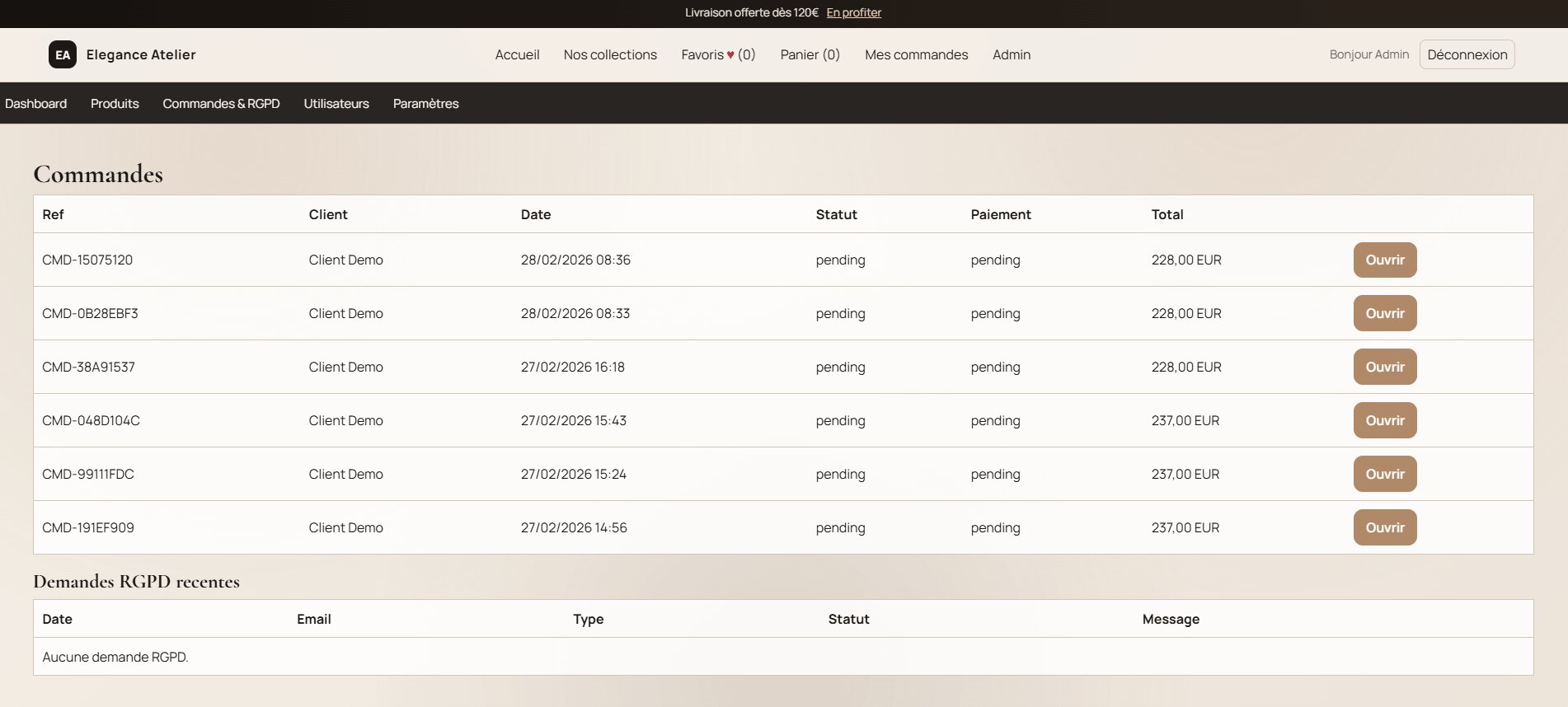
Task: Click the Bonjour Admin greeting
Action: [1369, 54]
